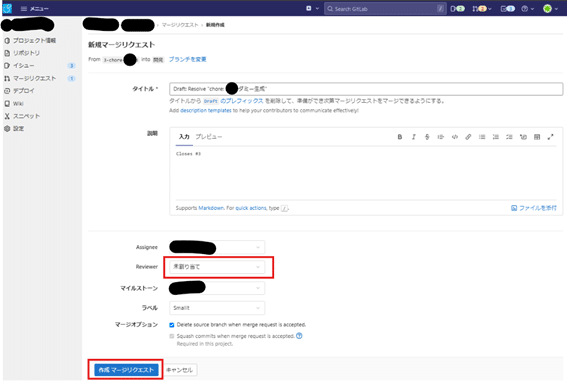Apply italic text formatting

click(x=413, y=137)
